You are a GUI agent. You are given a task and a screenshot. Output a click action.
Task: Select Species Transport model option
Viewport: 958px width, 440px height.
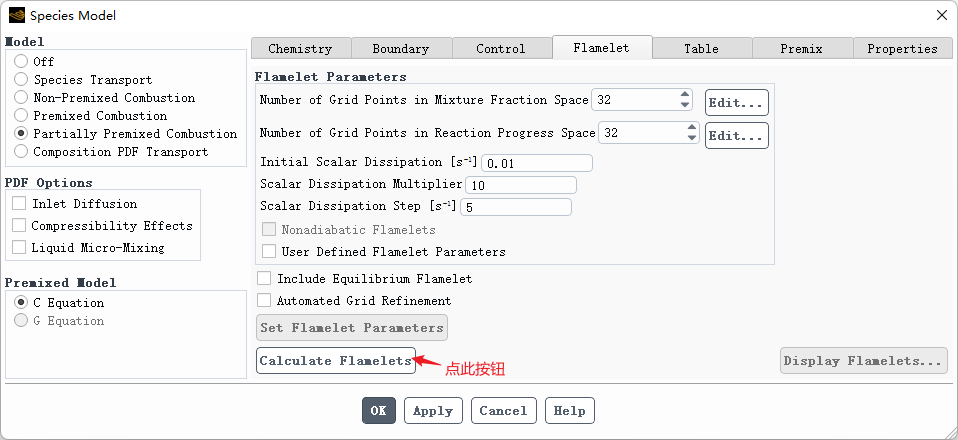pos(21,80)
